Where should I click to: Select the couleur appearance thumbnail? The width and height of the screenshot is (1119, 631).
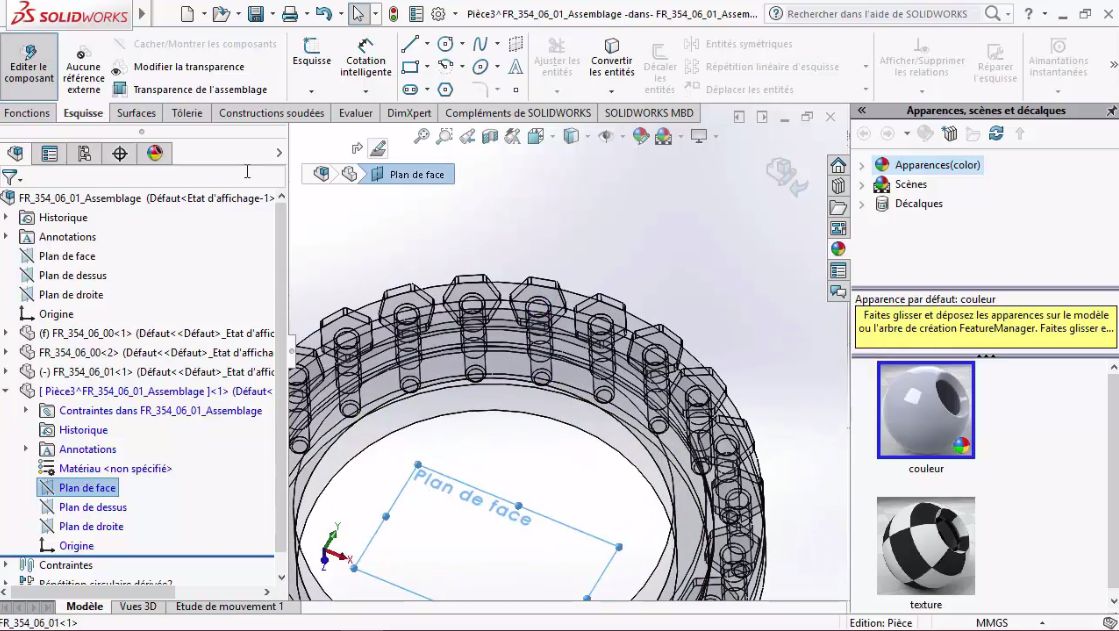[926, 410]
